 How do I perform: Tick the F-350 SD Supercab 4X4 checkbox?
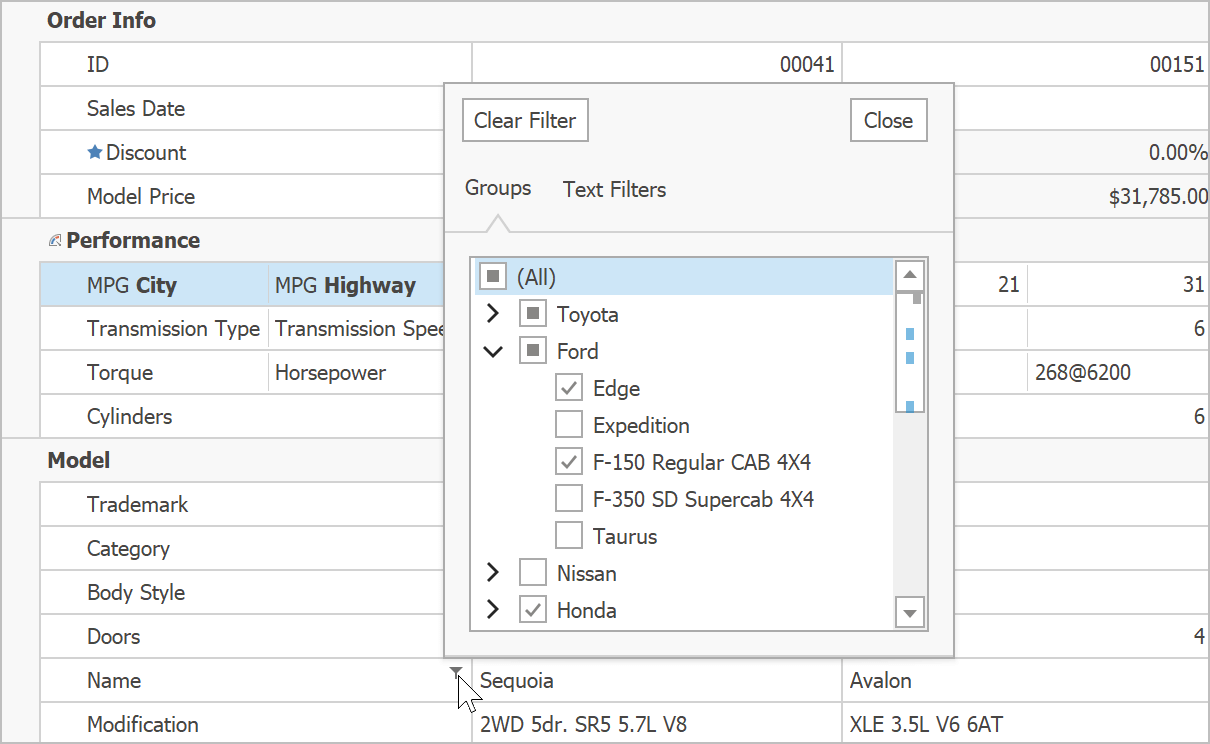[x=569, y=499]
